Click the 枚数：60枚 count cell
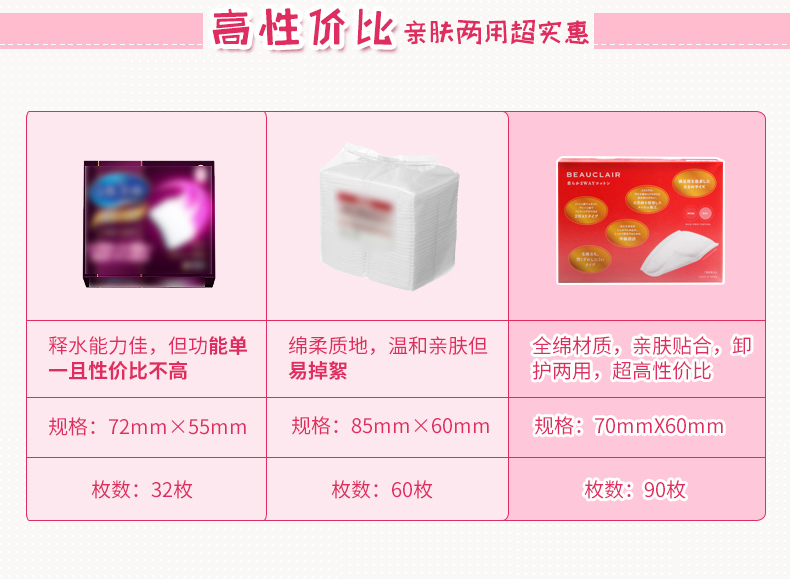The image size is (790, 579). pyautogui.click(x=387, y=489)
